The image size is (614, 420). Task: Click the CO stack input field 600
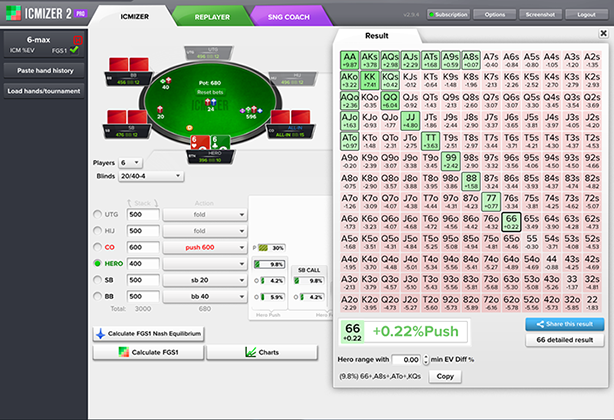point(143,247)
